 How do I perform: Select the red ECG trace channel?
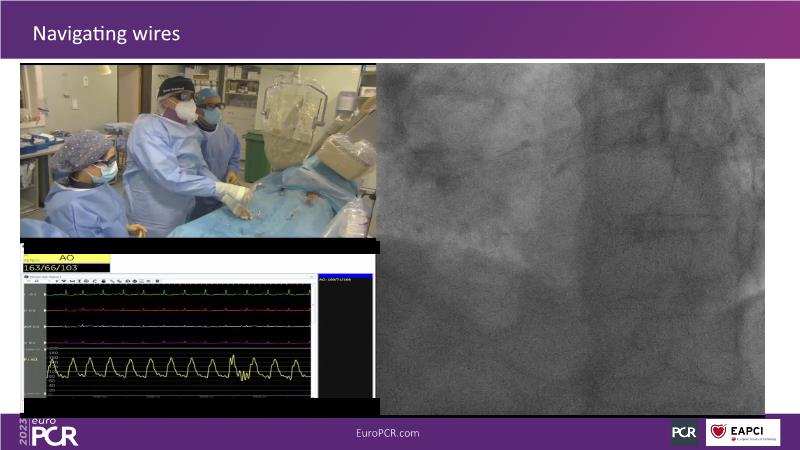point(180,310)
